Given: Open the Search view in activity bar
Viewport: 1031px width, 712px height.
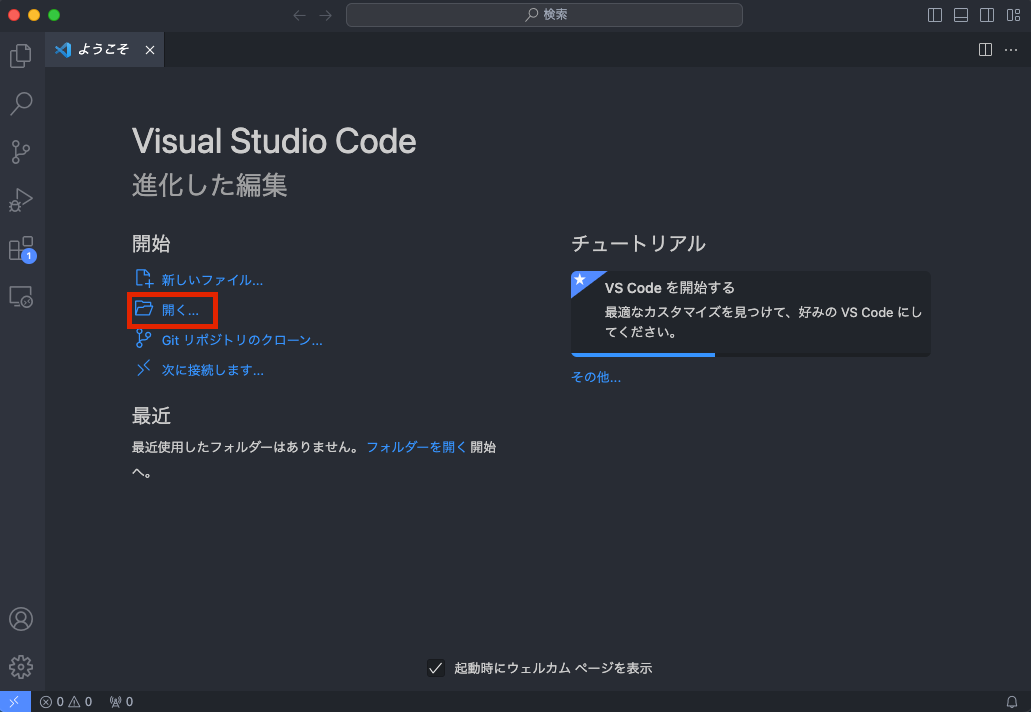Looking at the screenshot, I should tap(21, 104).
